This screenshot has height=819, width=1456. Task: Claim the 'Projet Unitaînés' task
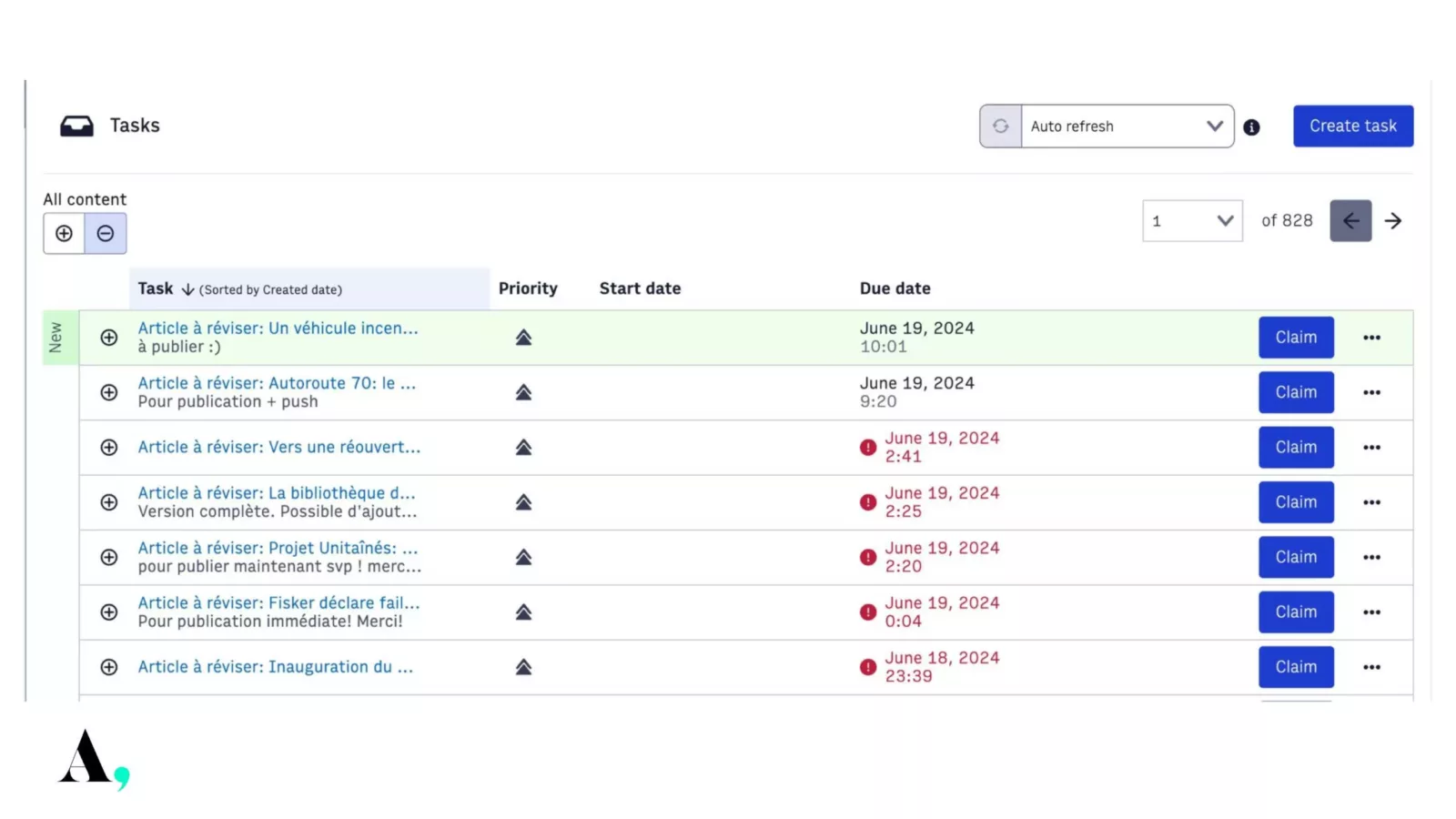[x=1296, y=557]
